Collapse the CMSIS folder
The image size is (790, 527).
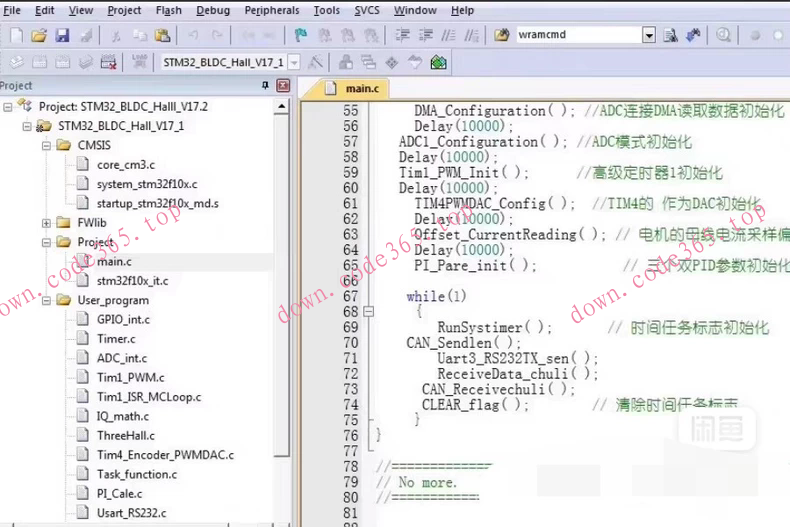point(48,145)
